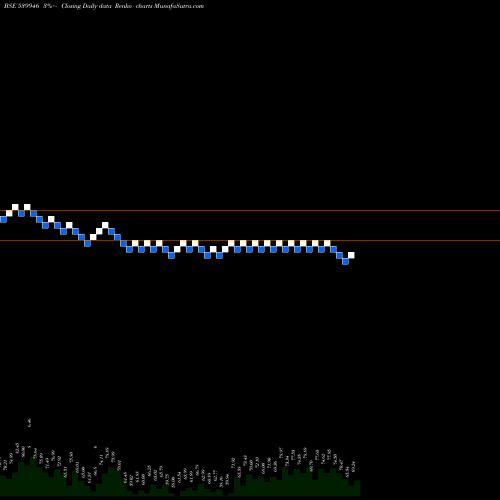The image size is (500, 500).
Task: Open the MunafaSutra.com text in the header
Action: pyautogui.click(x=179, y=6)
